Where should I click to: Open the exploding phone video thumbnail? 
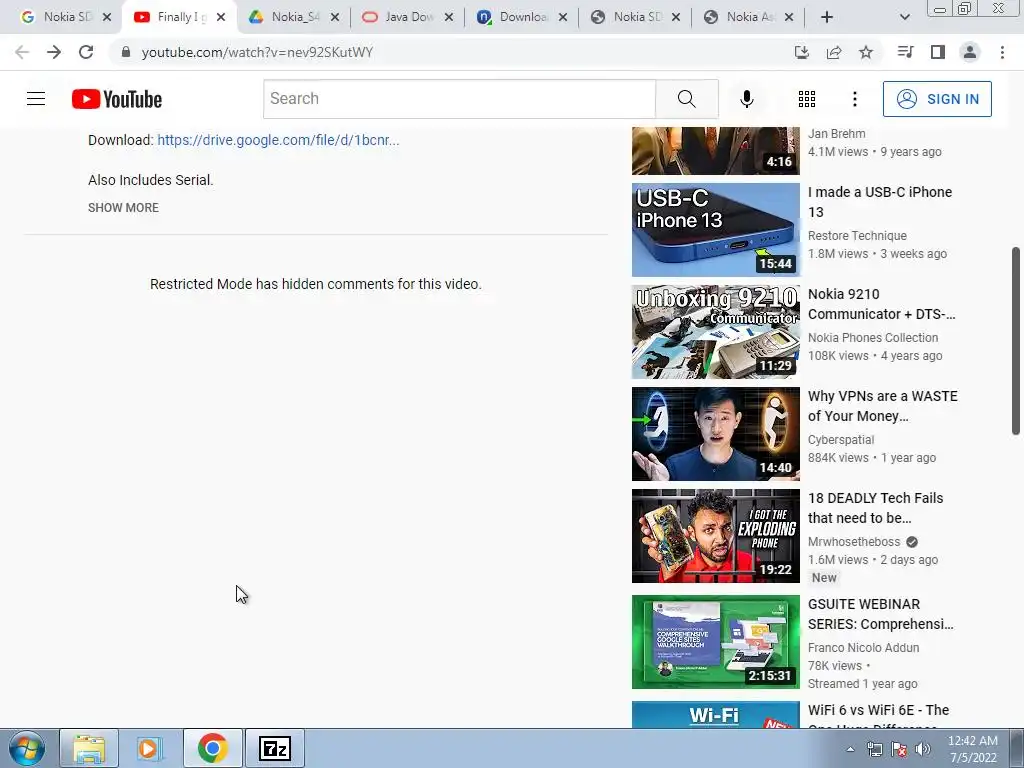point(716,536)
